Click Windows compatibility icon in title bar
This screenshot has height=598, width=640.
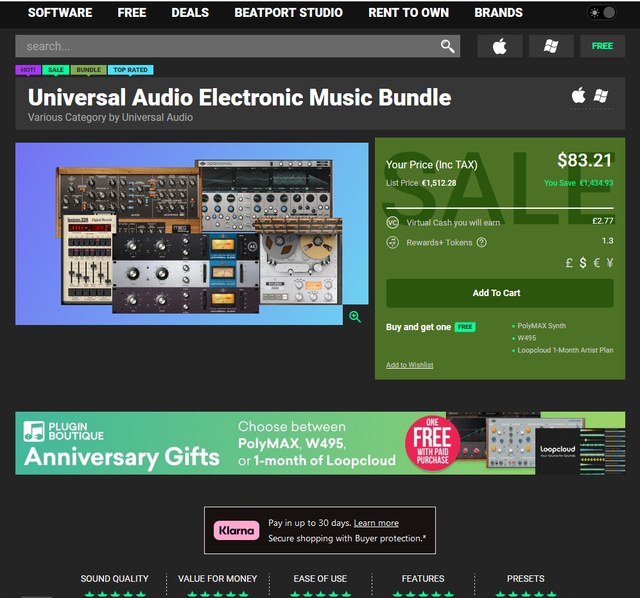tap(601, 96)
